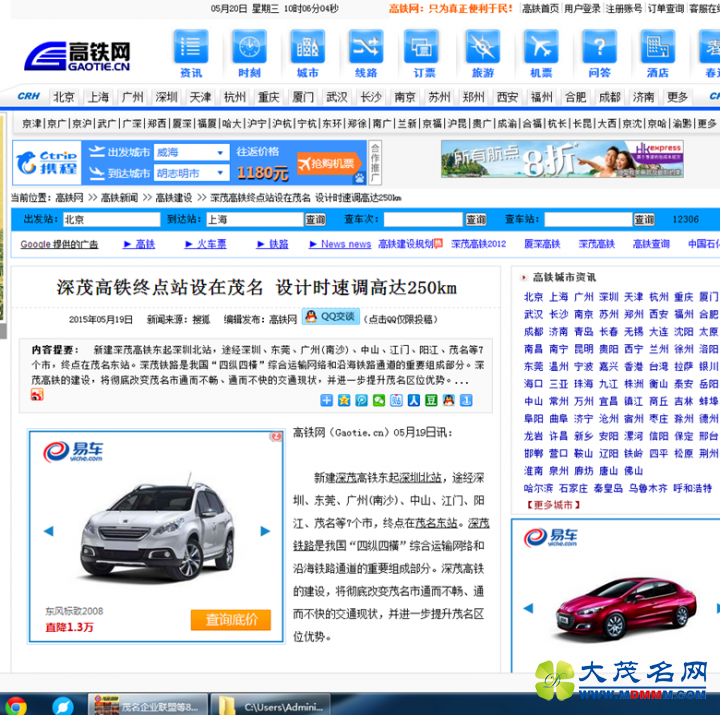Close the 易车 ad beside the article
Viewport: 720px width, 715px height.
[276, 436]
